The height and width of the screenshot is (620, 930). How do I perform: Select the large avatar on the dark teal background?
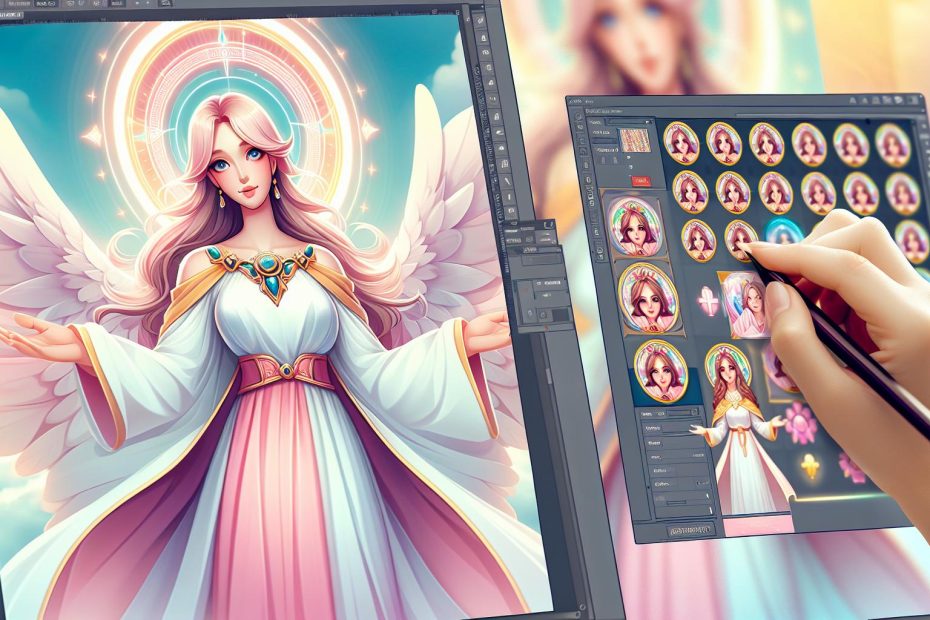click(x=658, y=370)
